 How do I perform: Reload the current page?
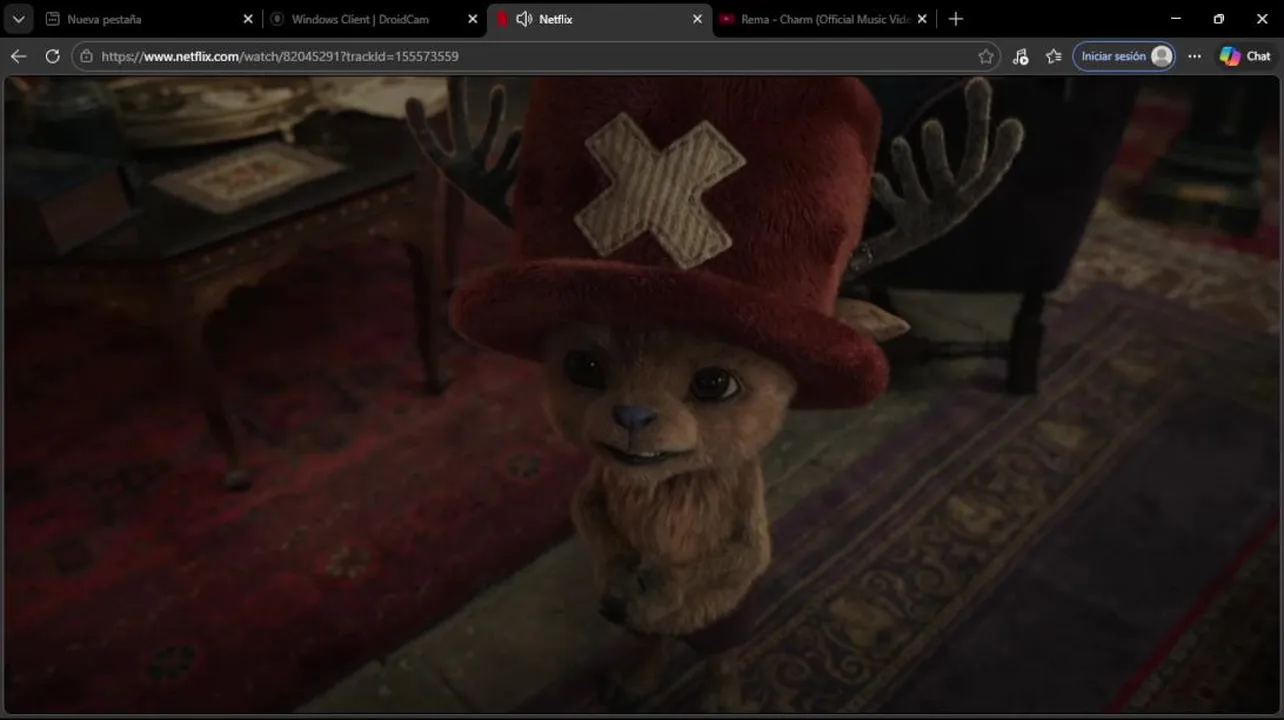pyautogui.click(x=52, y=56)
